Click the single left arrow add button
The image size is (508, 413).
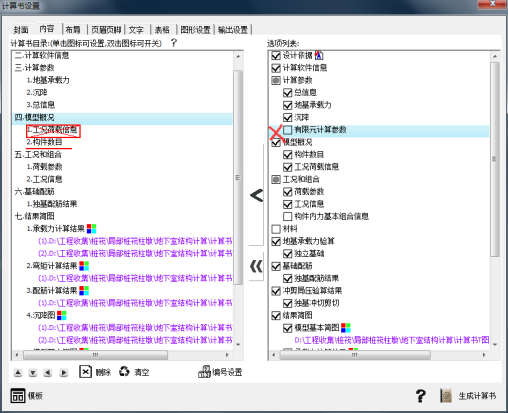point(257,195)
